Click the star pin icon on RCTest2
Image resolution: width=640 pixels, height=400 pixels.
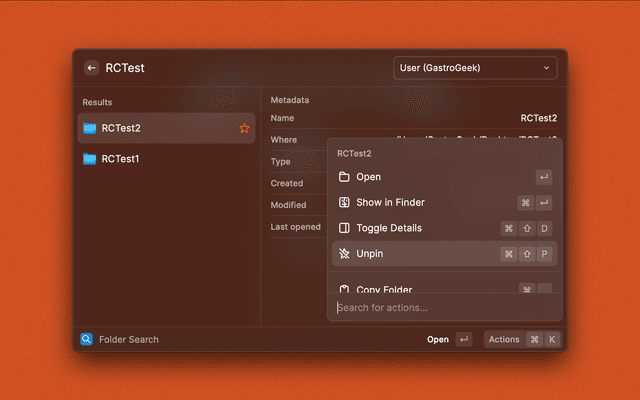[x=244, y=128]
